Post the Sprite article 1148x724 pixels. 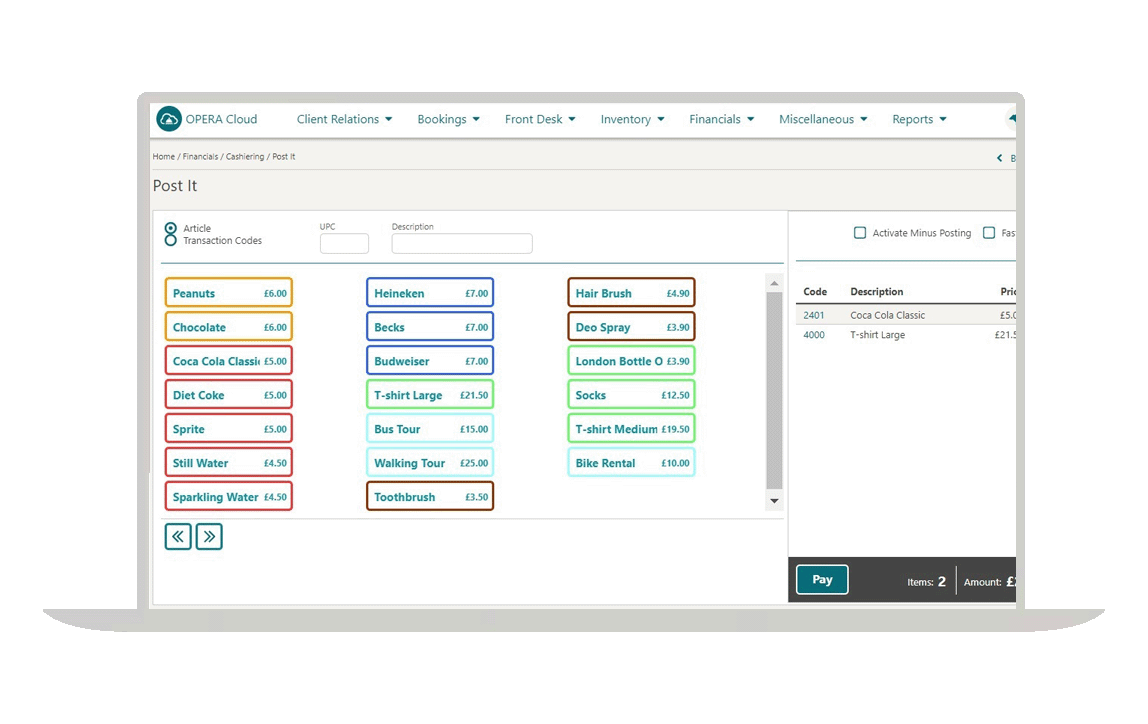(228, 429)
